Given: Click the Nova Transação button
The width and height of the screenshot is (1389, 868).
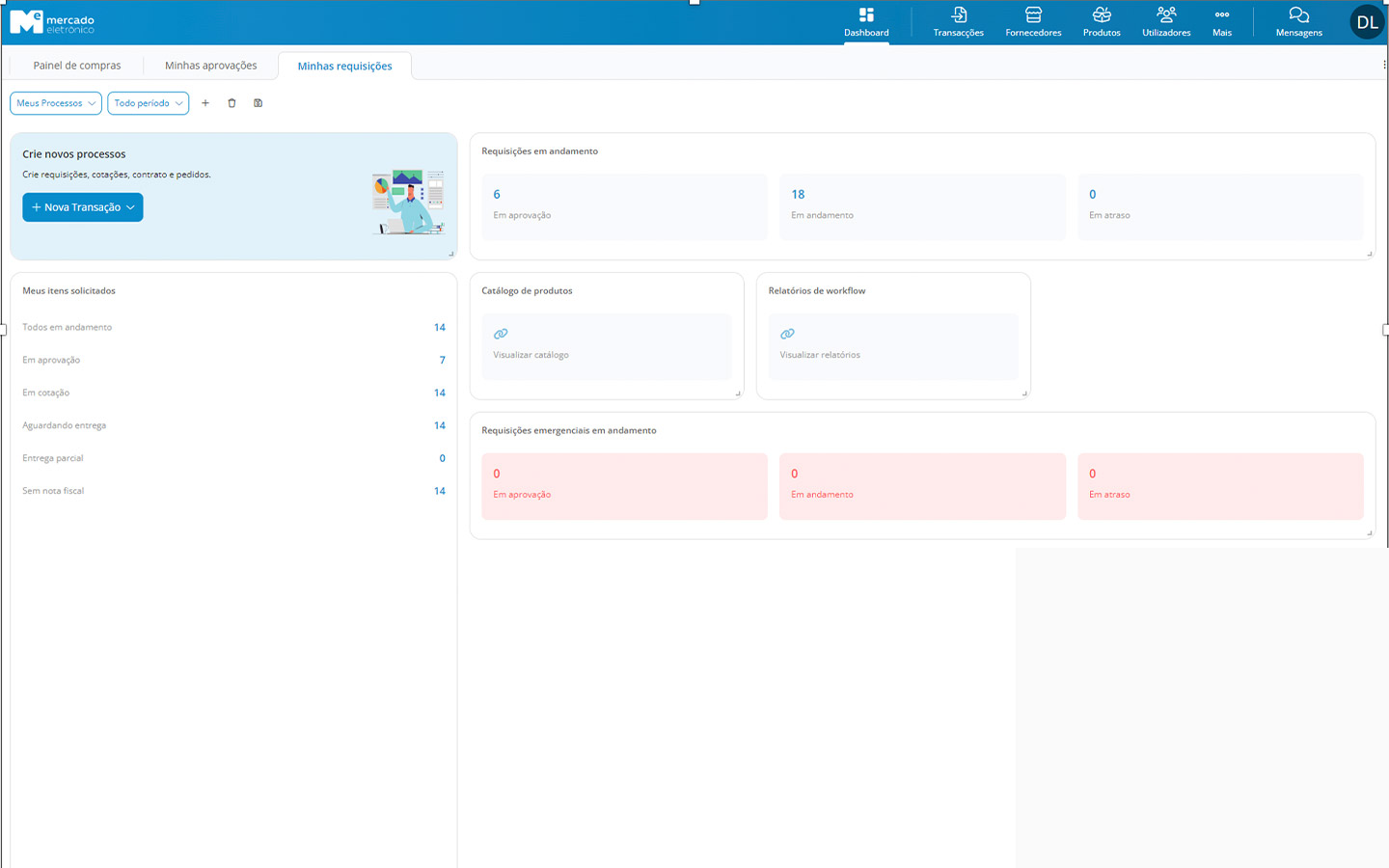Looking at the screenshot, I should point(83,207).
